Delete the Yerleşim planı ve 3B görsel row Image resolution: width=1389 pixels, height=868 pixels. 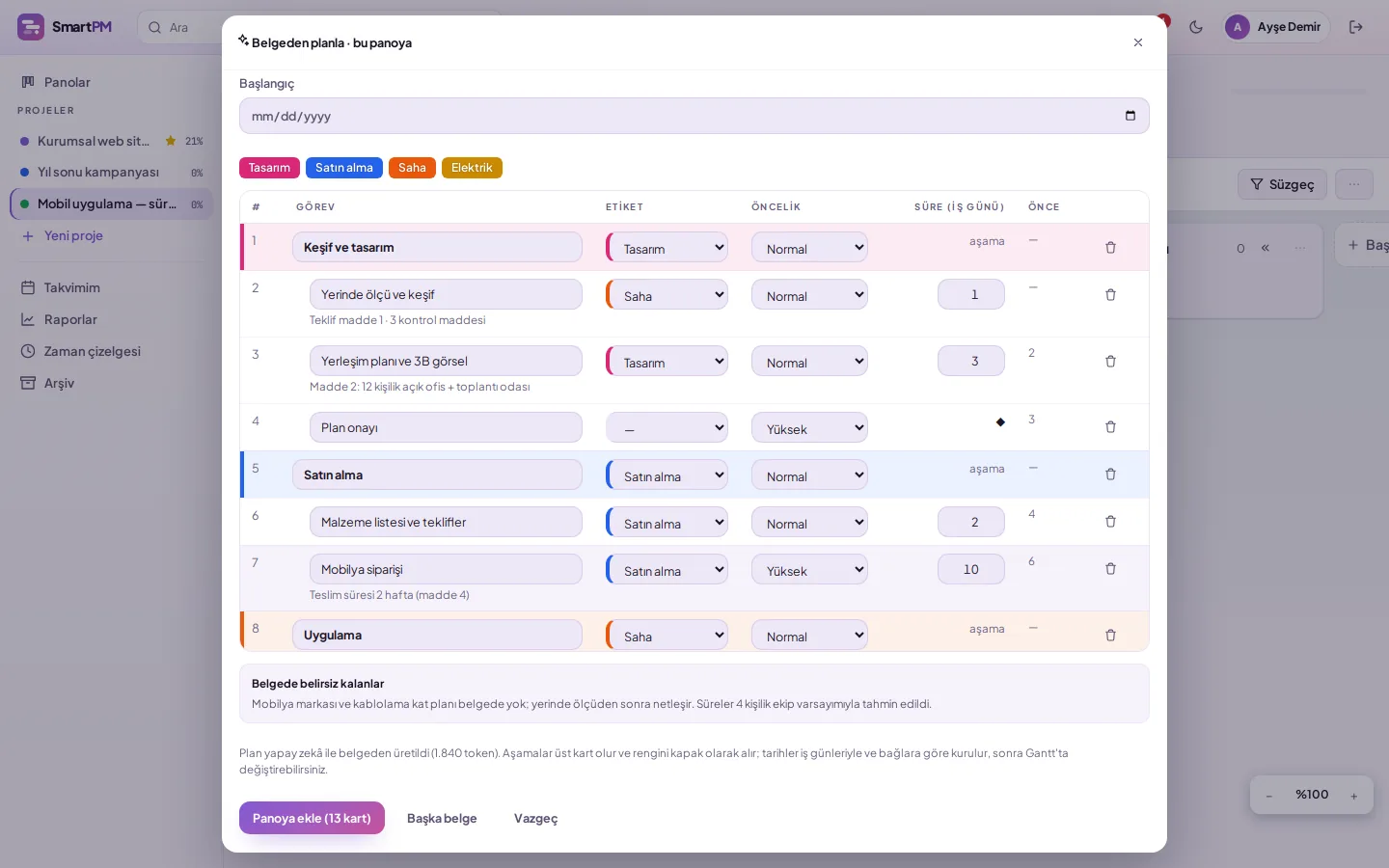(x=1110, y=362)
